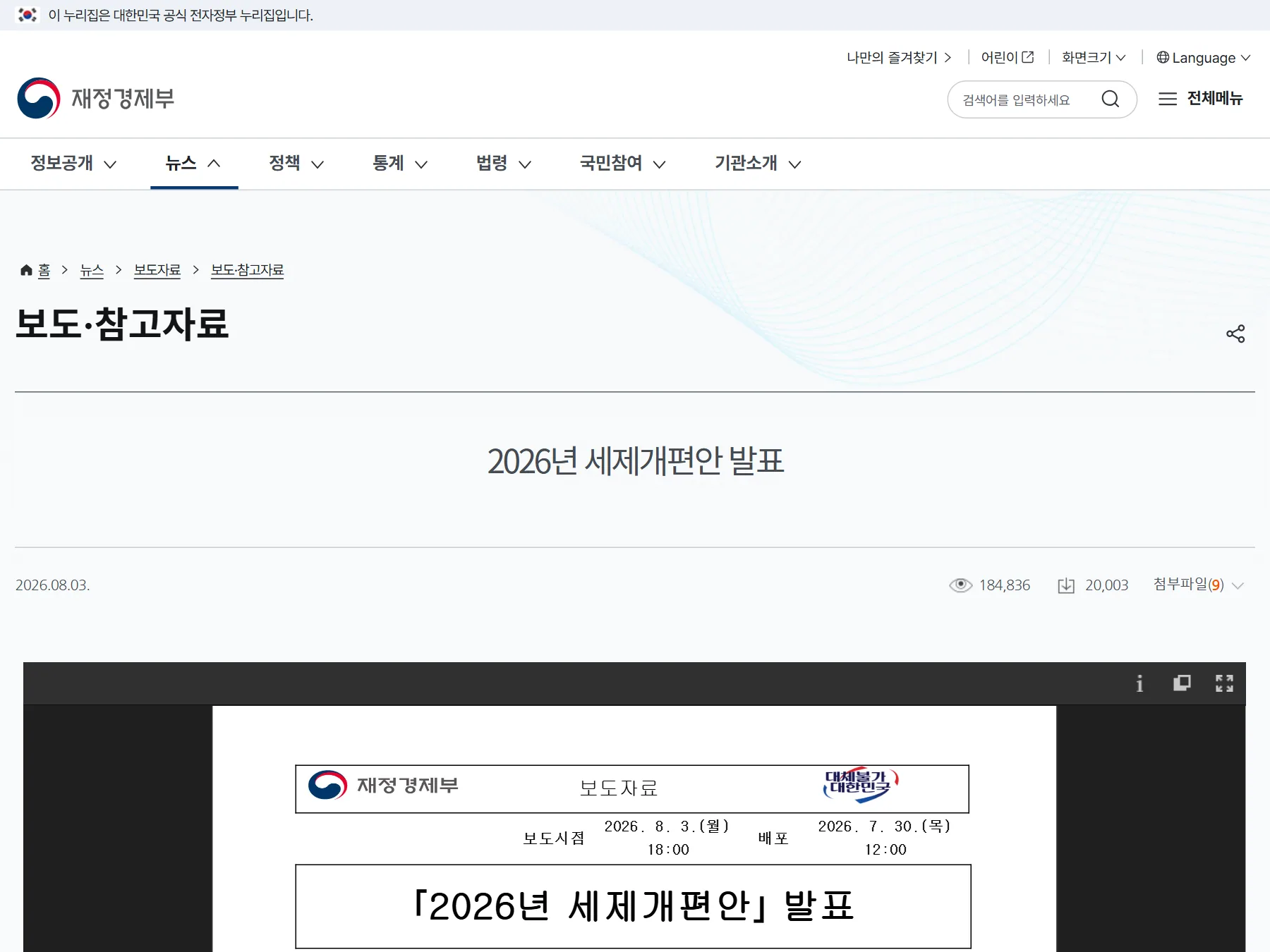1270x952 pixels.
Task: Click the view count 184,836
Action: pyautogui.click(x=1005, y=585)
